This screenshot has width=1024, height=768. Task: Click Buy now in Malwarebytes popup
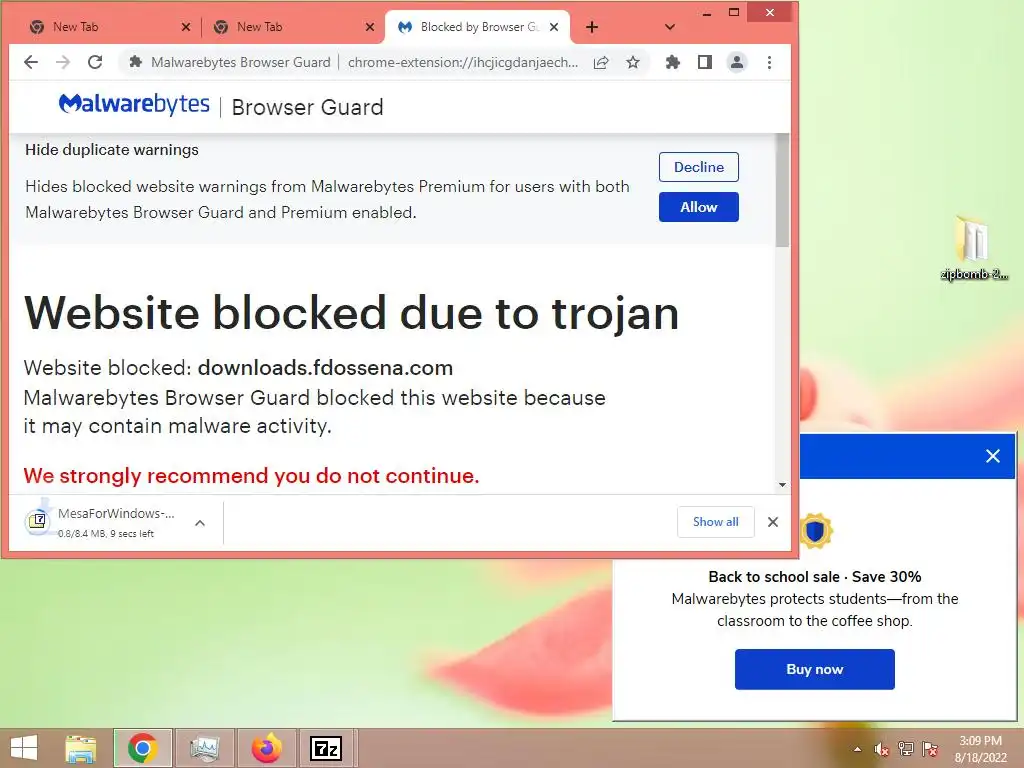point(814,669)
